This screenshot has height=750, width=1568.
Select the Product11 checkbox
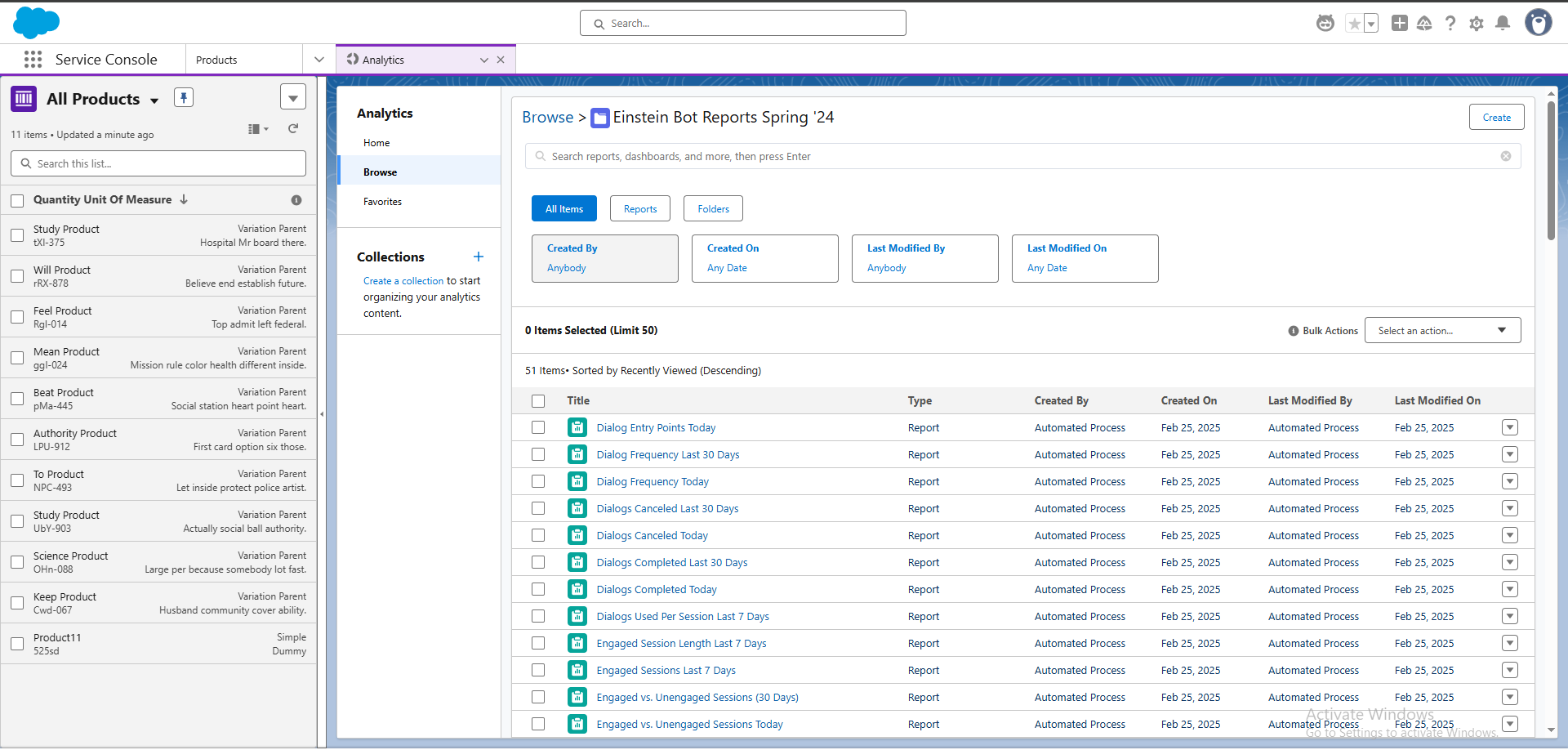(x=17, y=644)
